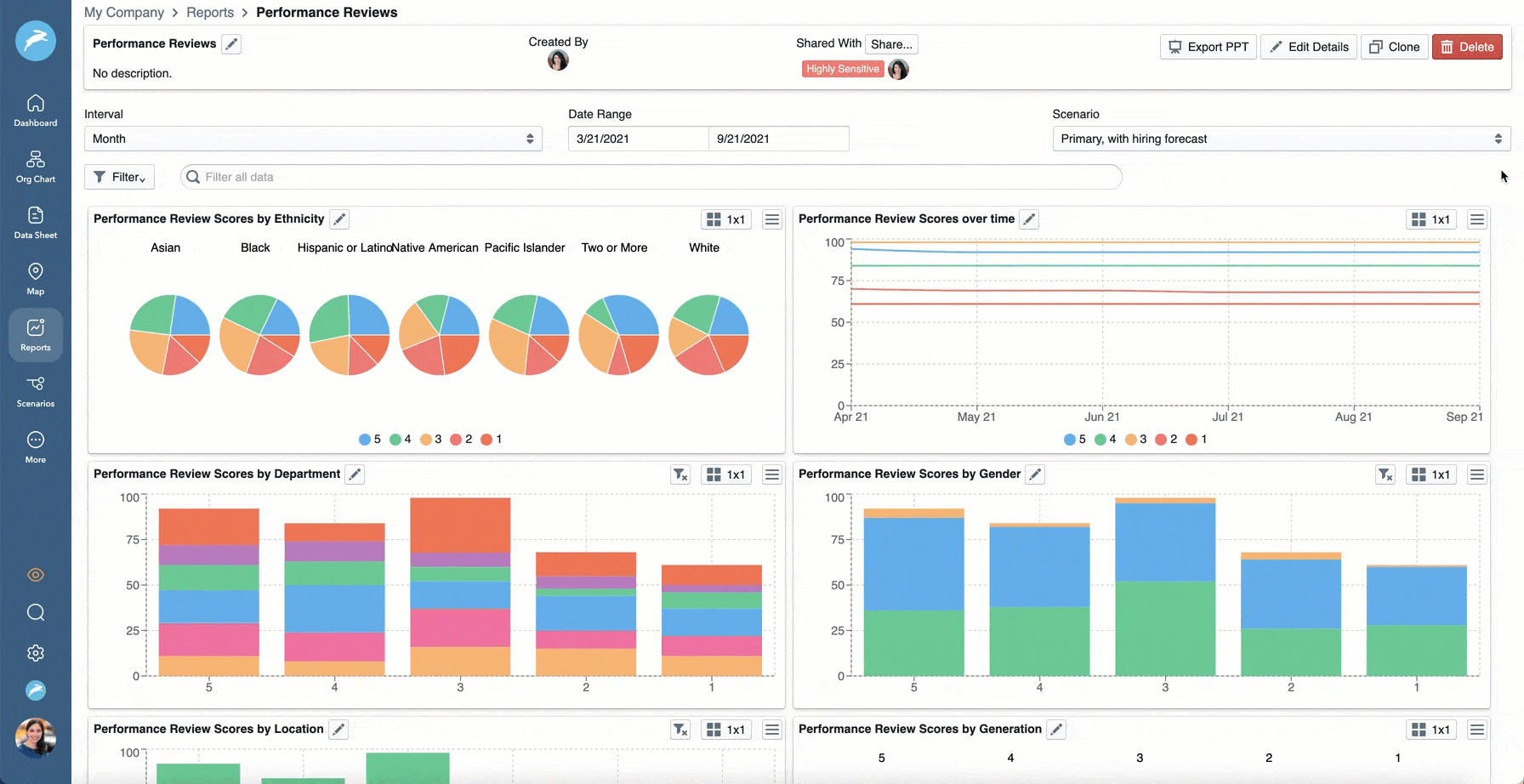Open the Dashboard from the sidebar
Viewport: 1524px width, 784px height.
[x=35, y=111]
